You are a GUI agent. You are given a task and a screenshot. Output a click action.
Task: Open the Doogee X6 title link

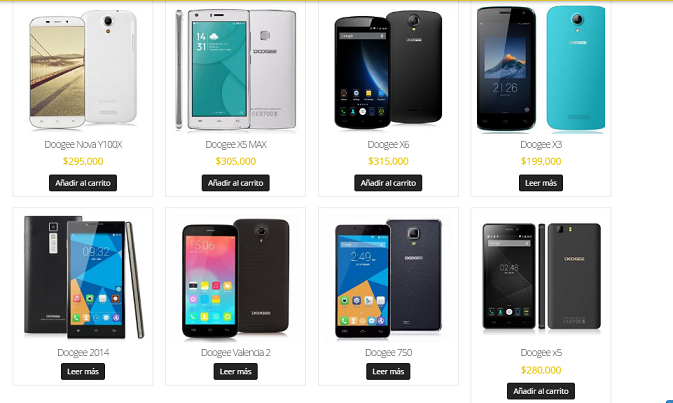point(388,145)
